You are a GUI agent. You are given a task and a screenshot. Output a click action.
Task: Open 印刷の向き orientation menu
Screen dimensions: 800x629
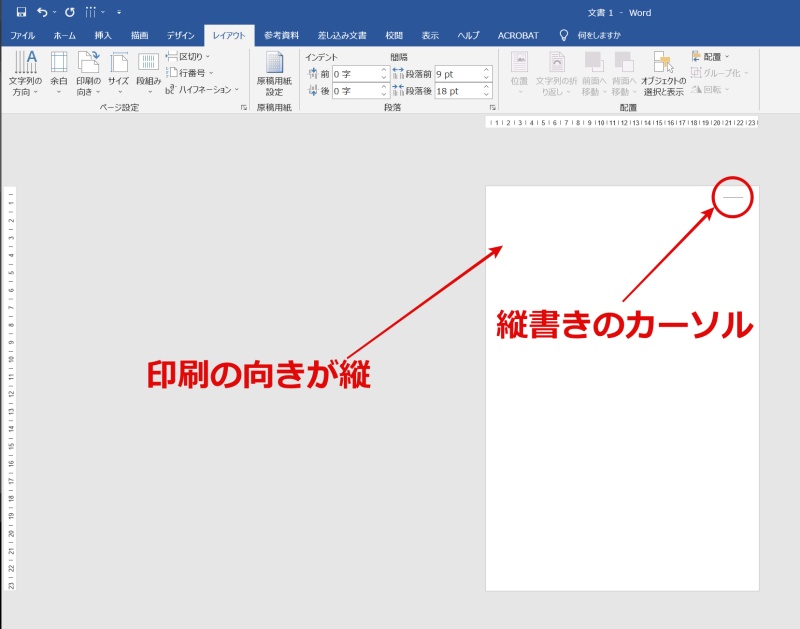(88, 73)
